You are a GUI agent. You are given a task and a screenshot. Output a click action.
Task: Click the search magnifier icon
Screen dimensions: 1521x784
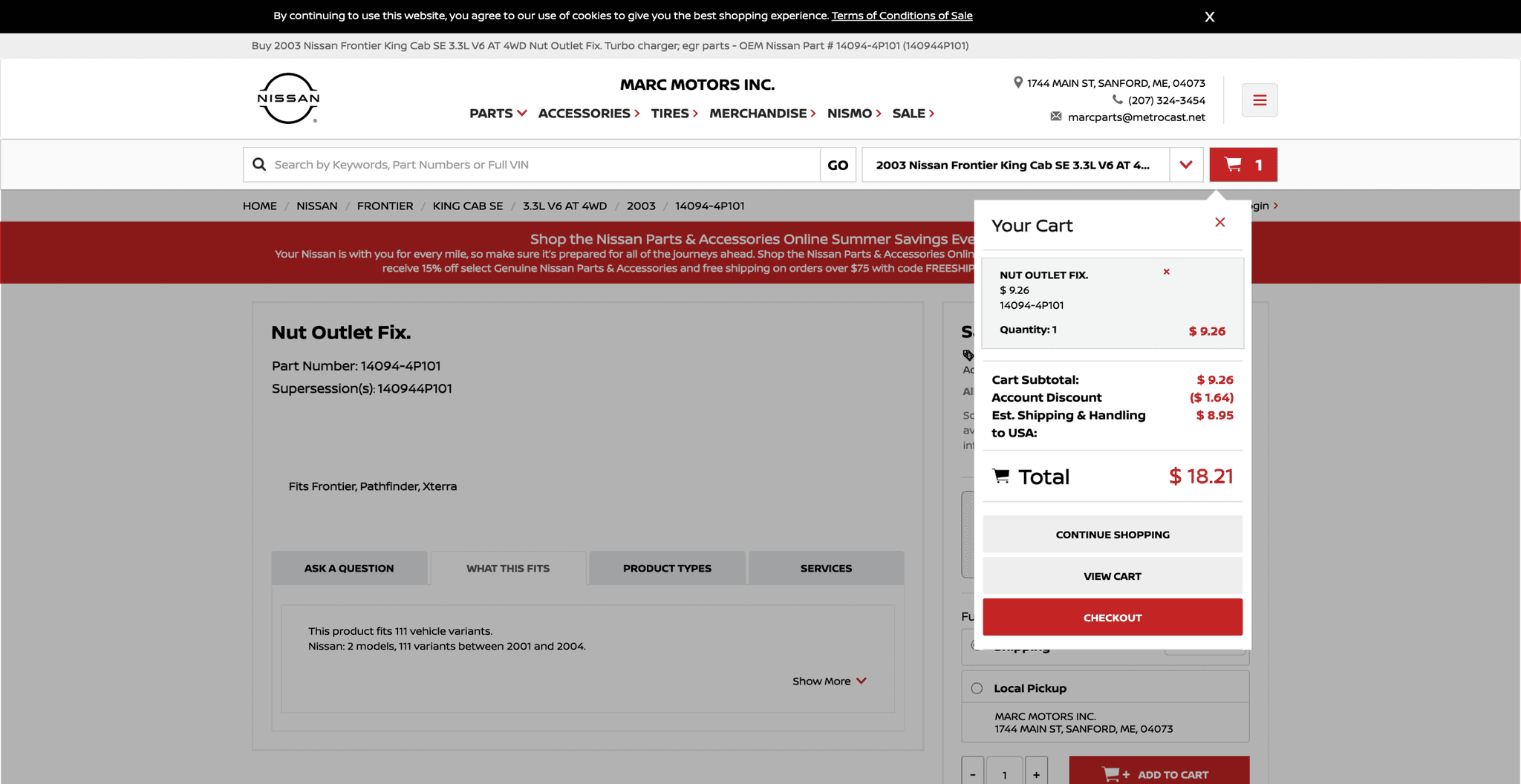point(259,164)
